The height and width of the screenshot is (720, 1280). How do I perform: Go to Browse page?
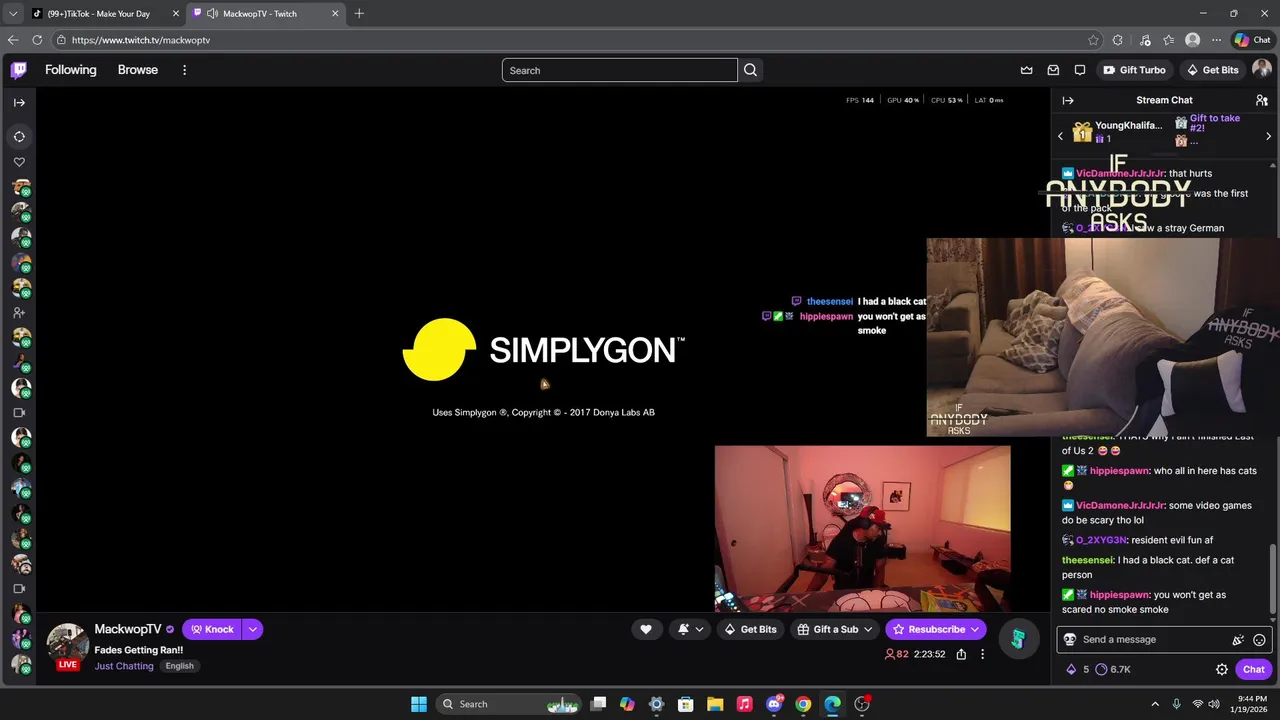click(138, 70)
